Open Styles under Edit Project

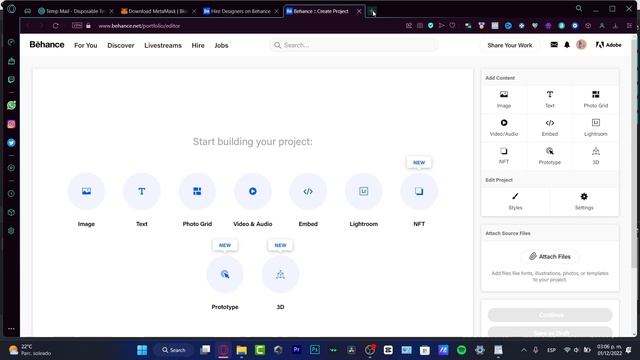(x=516, y=201)
